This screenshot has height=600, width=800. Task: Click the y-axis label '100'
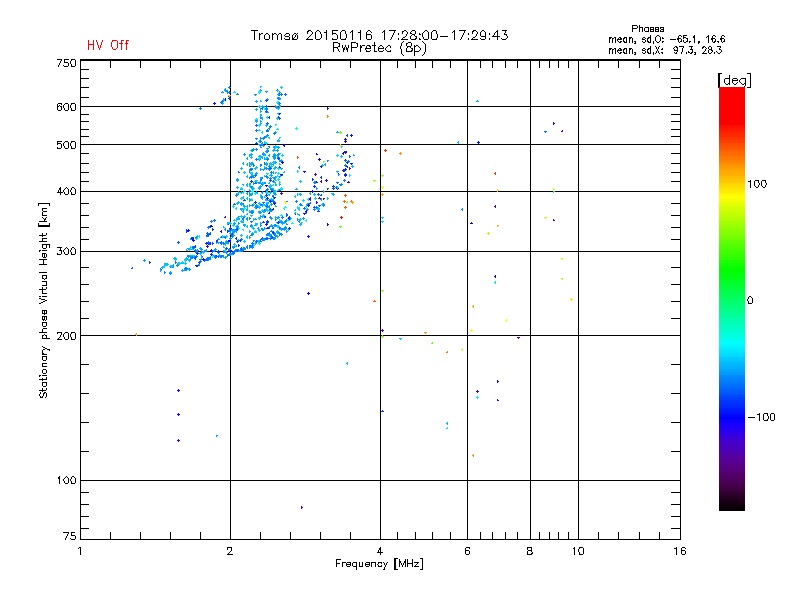(x=66, y=481)
